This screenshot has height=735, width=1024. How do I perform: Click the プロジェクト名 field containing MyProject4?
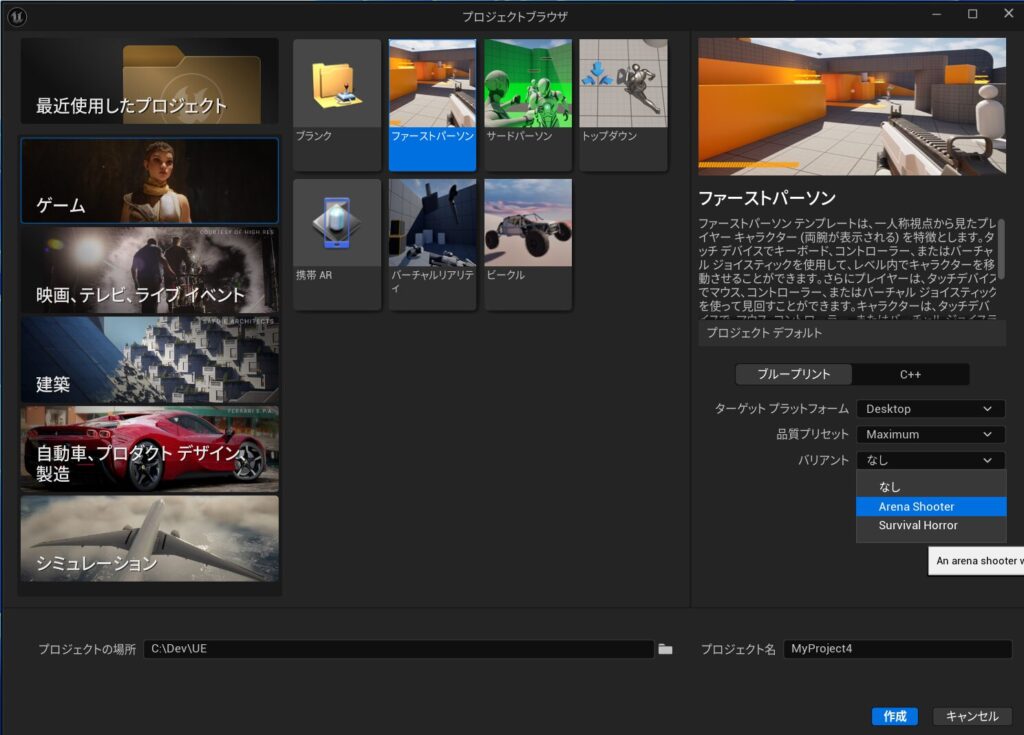pos(896,649)
